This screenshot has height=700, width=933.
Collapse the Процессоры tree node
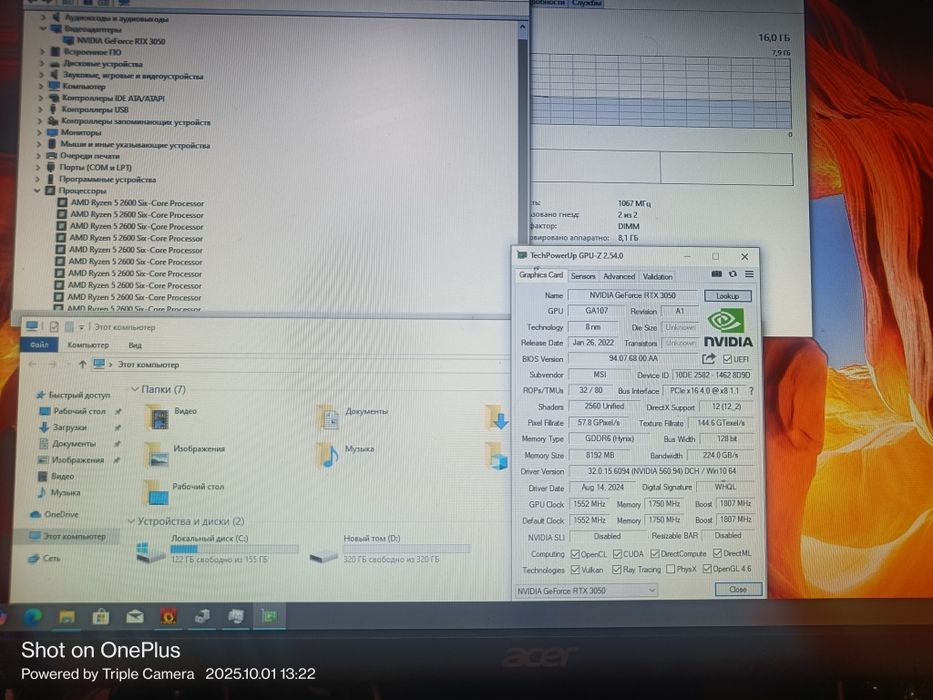(37, 191)
